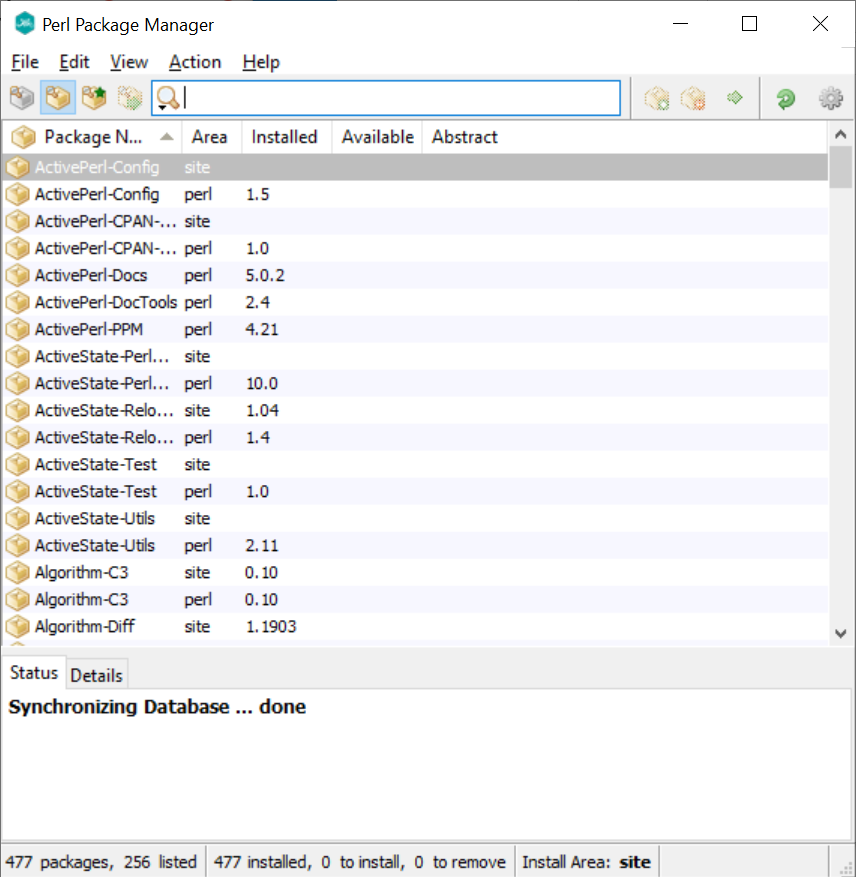Image resolution: width=856 pixels, height=877 pixels.
Task: Show all packages view in toolbar
Action: click(22, 98)
